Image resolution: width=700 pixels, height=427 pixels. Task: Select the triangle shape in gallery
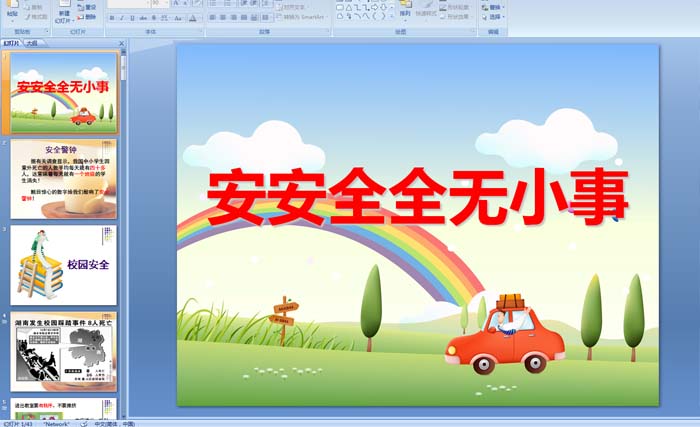(x=349, y=8)
